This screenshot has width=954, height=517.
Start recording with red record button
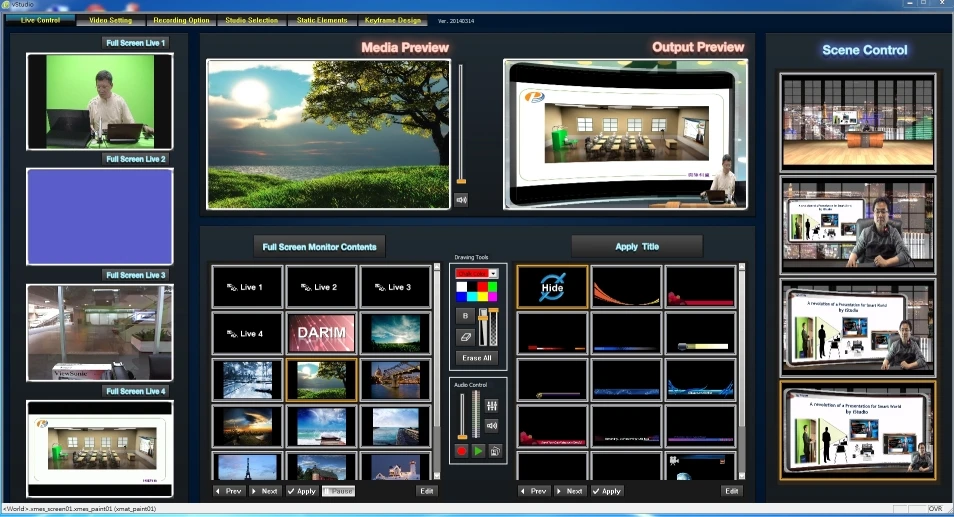click(x=461, y=451)
